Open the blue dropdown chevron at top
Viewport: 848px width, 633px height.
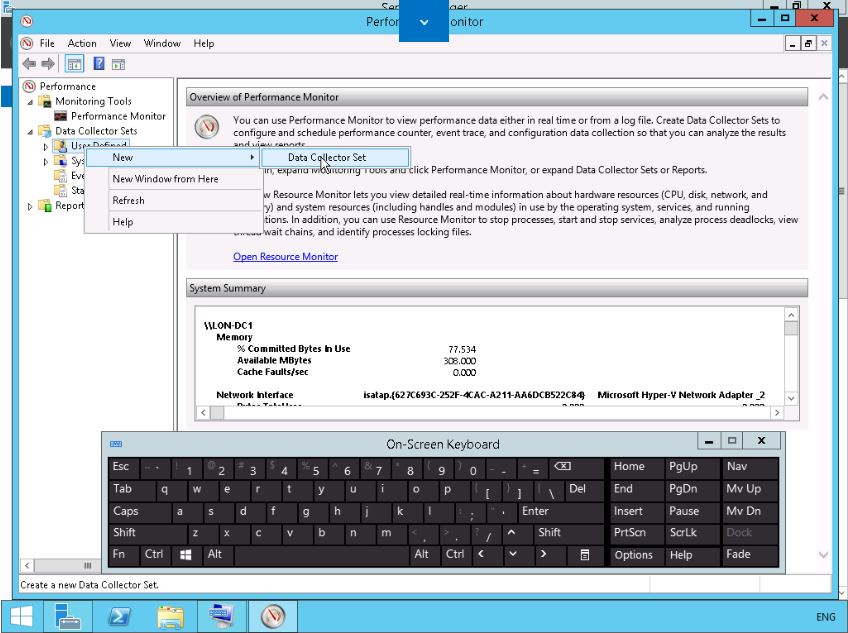coord(424,22)
